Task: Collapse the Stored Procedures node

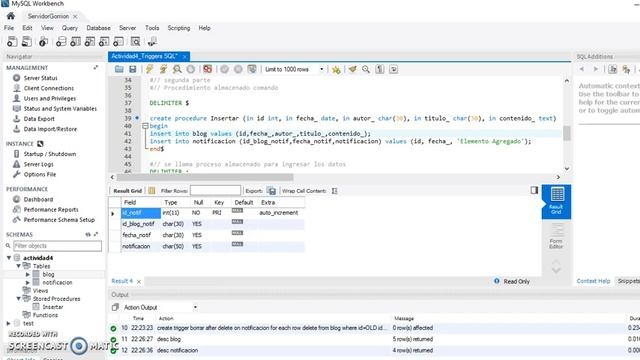Action: click(18, 299)
